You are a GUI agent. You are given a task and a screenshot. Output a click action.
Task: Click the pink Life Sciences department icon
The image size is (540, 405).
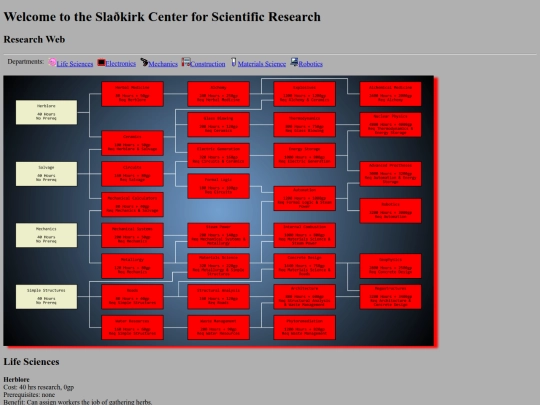[52, 62]
